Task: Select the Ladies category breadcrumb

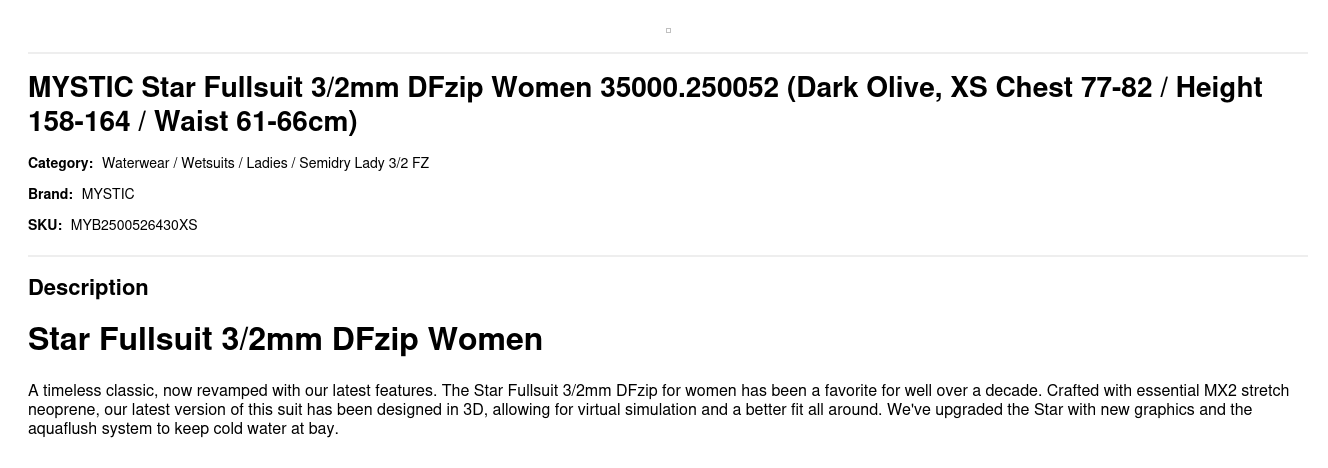Action: [x=267, y=163]
